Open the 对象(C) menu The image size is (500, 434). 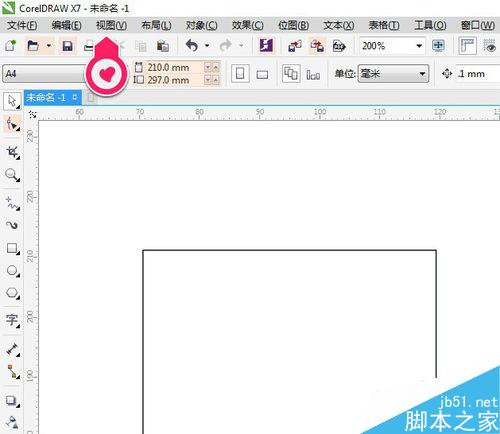pos(202,25)
